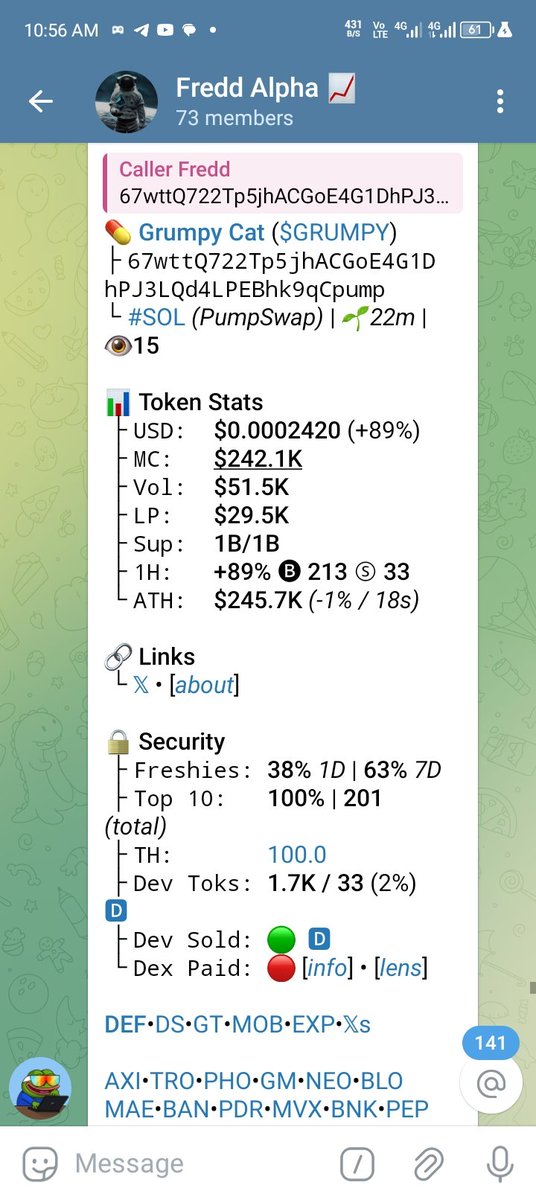The width and height of the screenshot is (536, 1200).
Task: Open the Grumpy Cat token link
Action: pos(202,233)
